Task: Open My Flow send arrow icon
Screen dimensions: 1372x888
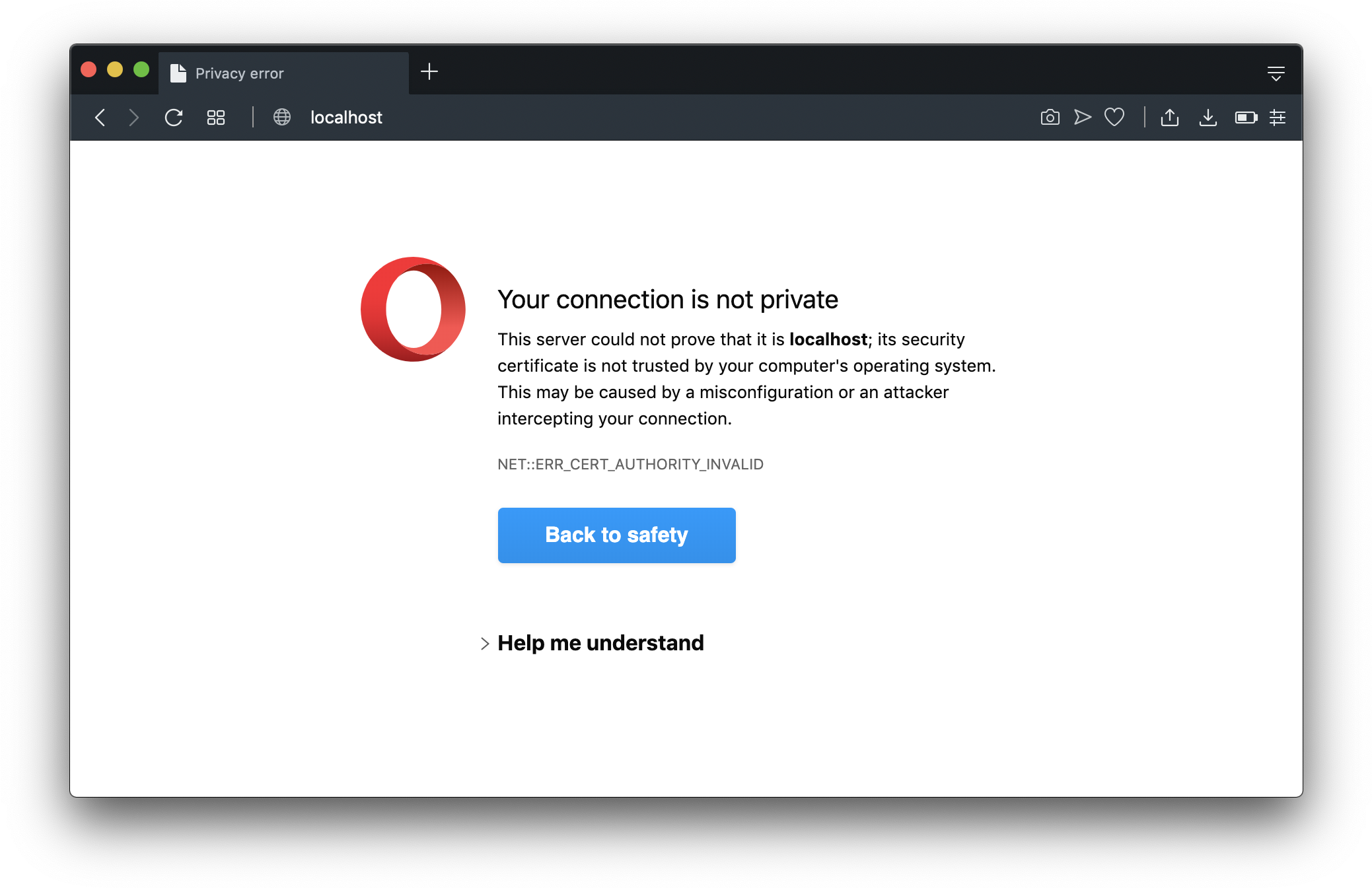Action: click(x=1082, y=117)
